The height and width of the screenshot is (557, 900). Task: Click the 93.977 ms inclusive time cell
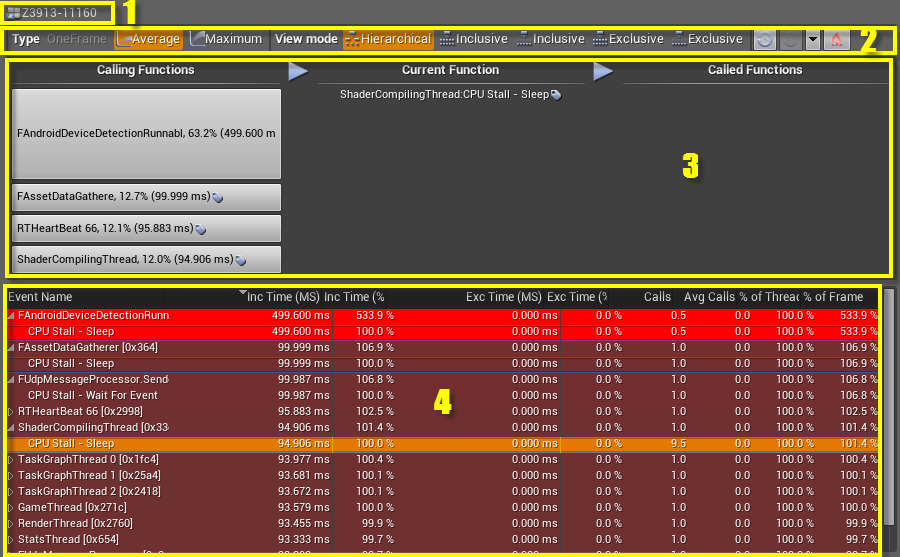pyautogui.click(x=304, y=459)
